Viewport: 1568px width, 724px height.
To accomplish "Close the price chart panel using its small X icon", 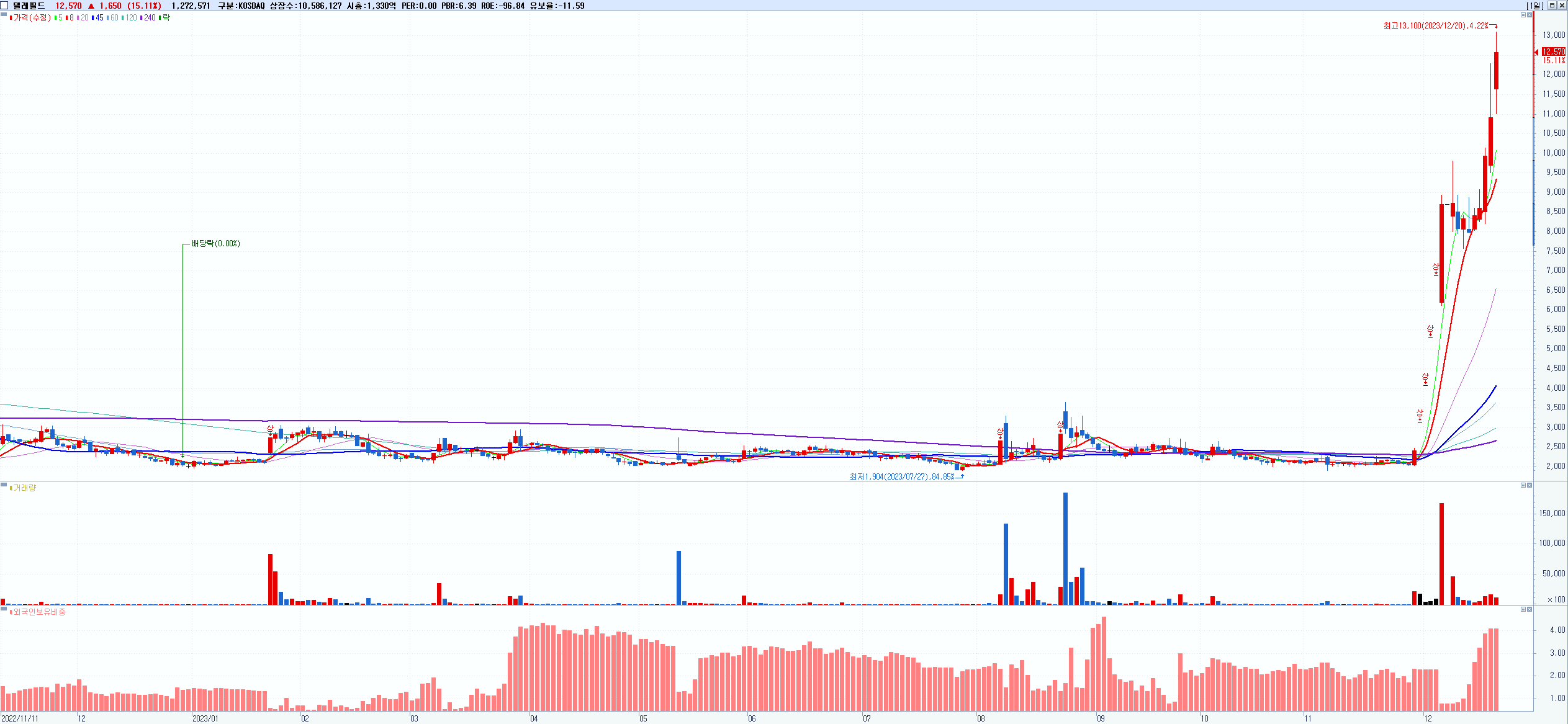I will (x=1530, y=15).
